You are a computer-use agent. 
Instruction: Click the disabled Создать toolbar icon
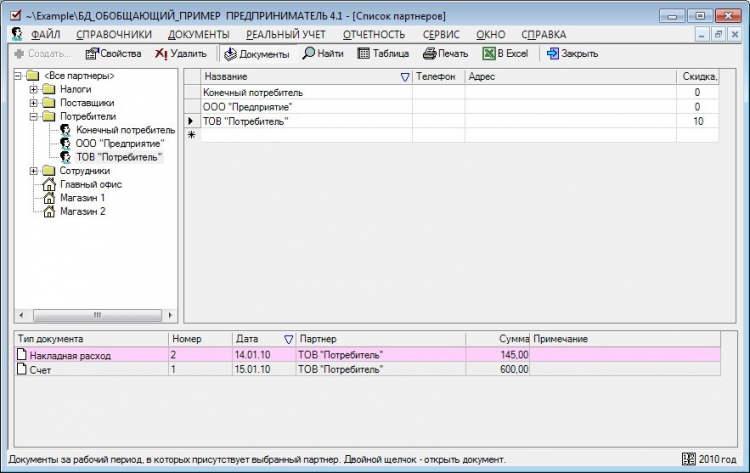pyautogui.click(x=20, y=54)
